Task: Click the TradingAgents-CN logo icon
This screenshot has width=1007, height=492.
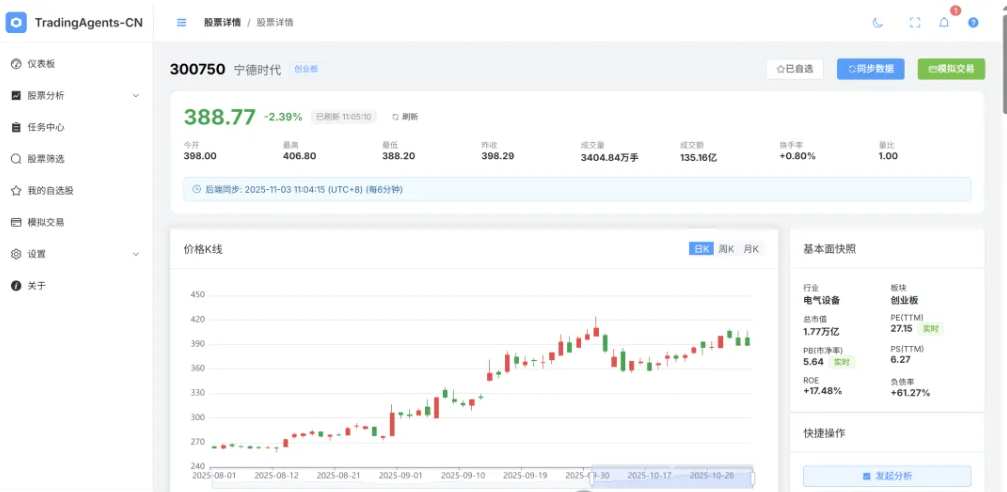Action: point(16,22)
